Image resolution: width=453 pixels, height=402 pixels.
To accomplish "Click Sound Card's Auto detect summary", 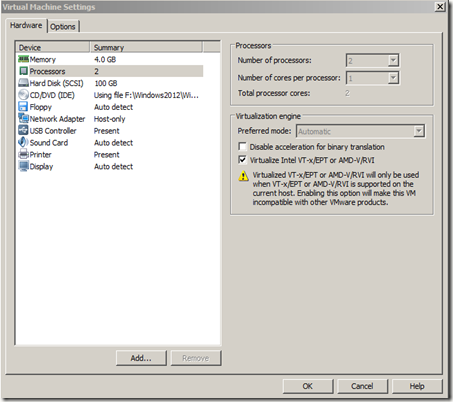I will [x=113, y=143].
